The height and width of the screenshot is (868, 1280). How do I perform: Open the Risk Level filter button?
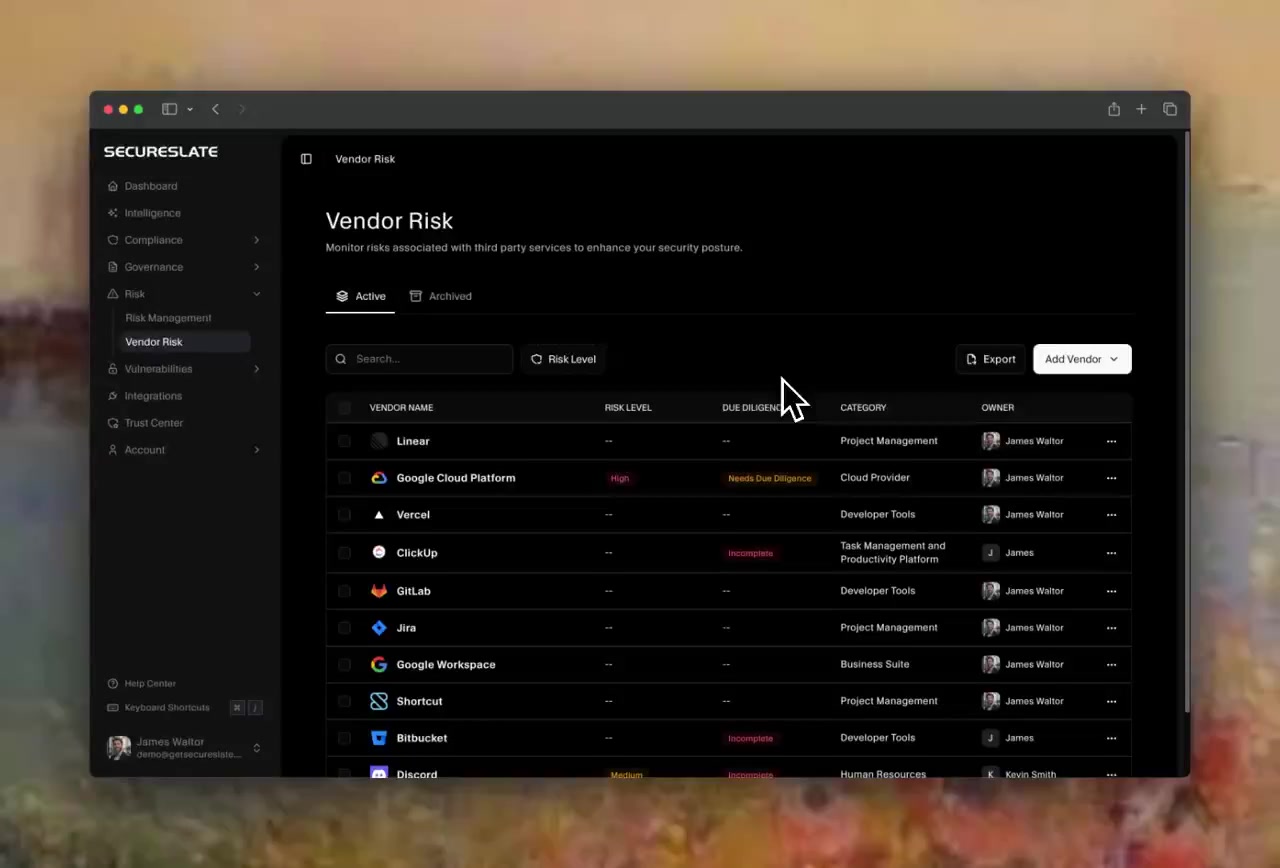click(x=563, y=359)
